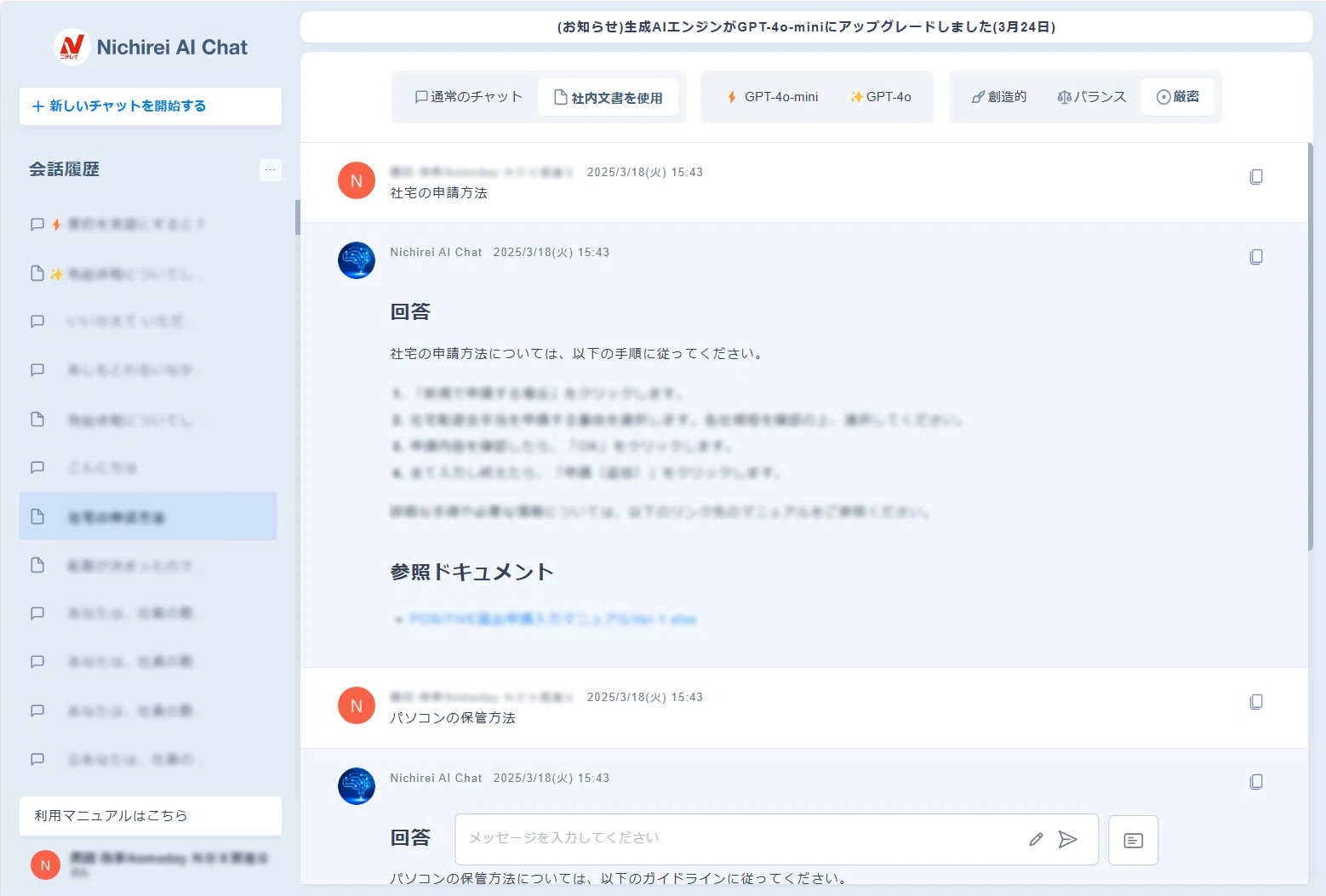This screenshot has height=896, width=1326.
Task: Switch to 通常のチャット mode
Action: 468,97
